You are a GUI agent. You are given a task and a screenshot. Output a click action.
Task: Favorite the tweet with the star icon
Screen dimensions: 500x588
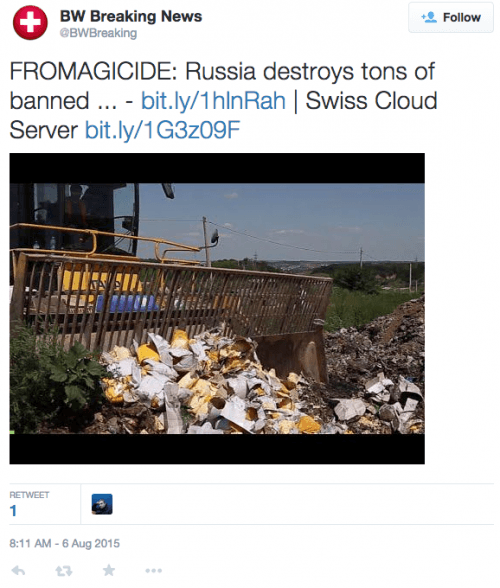pyautogui.click(x=109, y=570)
